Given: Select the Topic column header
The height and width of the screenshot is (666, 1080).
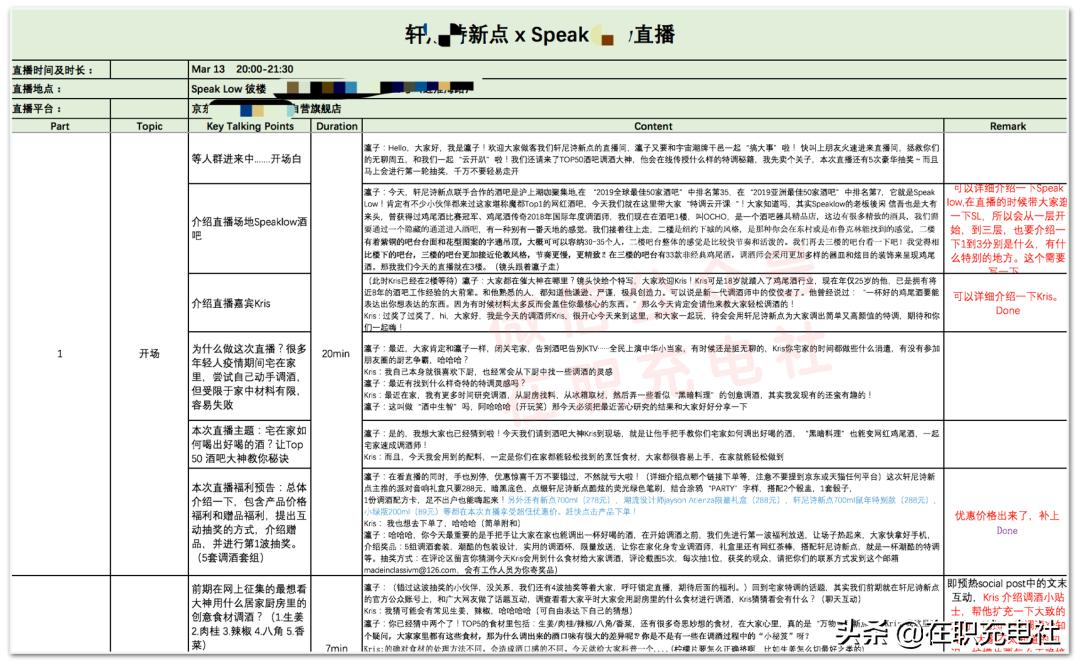Looking at the screenshot, I should point(148,125).
